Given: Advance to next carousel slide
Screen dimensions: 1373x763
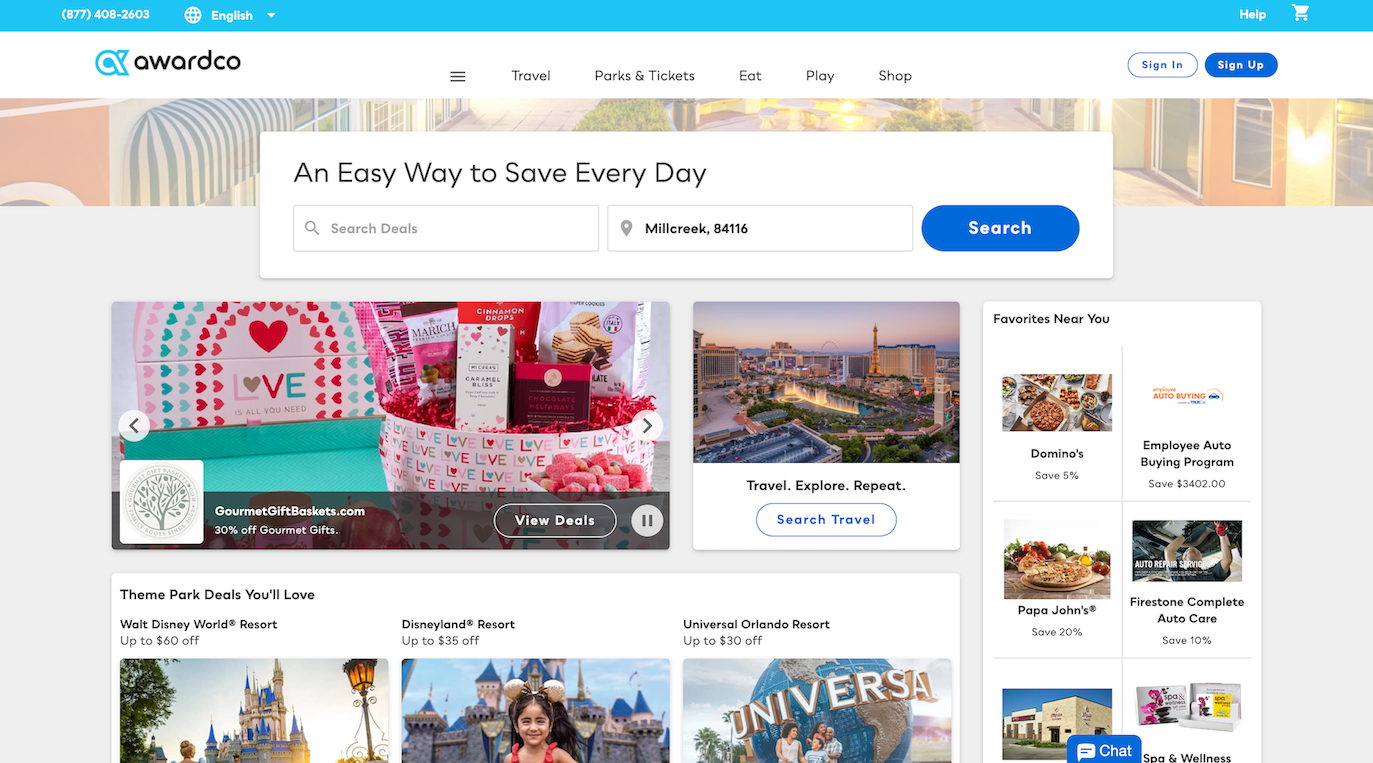Looking at the screenshot, I should coord(647,425).
